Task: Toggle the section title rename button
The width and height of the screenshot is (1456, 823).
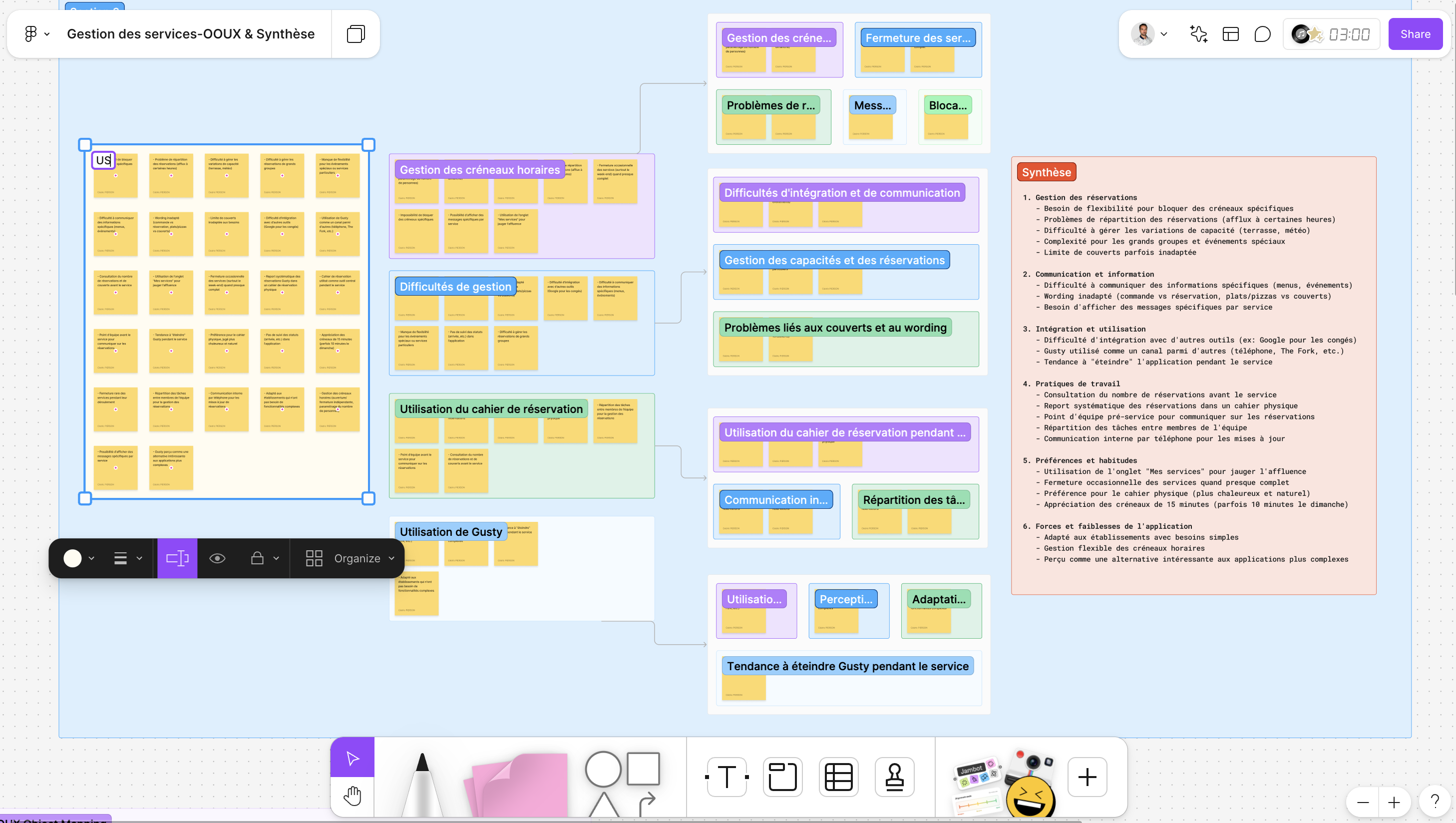Action: pyautogui.click(x=177, y=558)
